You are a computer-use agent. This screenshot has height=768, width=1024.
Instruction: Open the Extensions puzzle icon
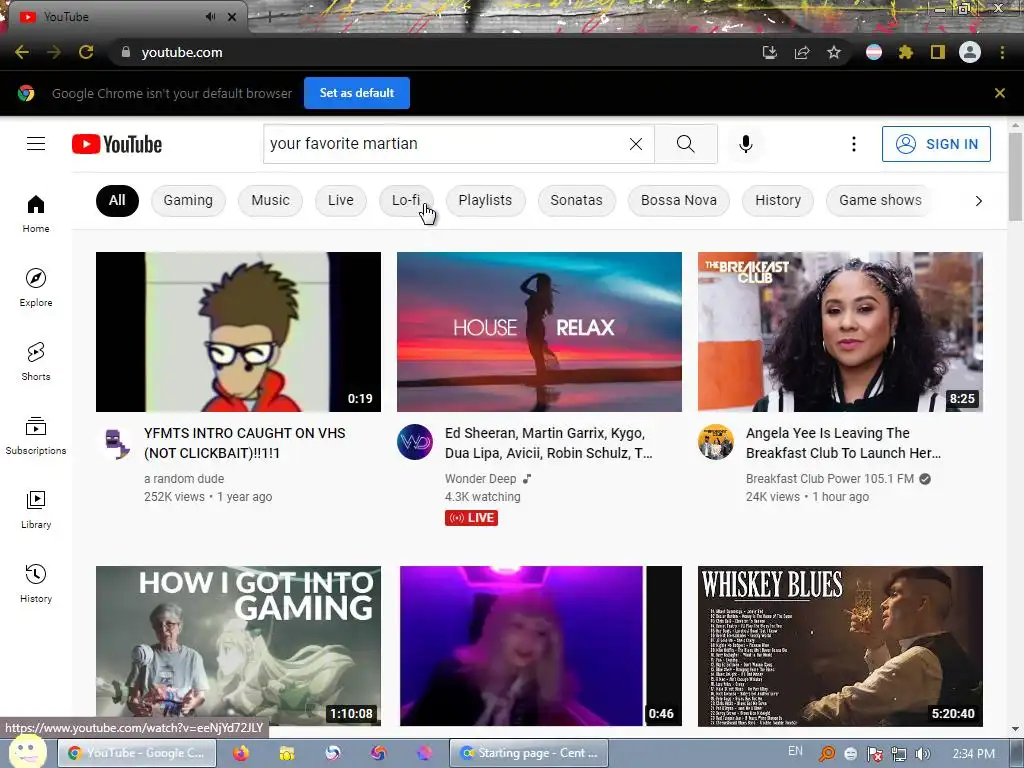[906, 52]
